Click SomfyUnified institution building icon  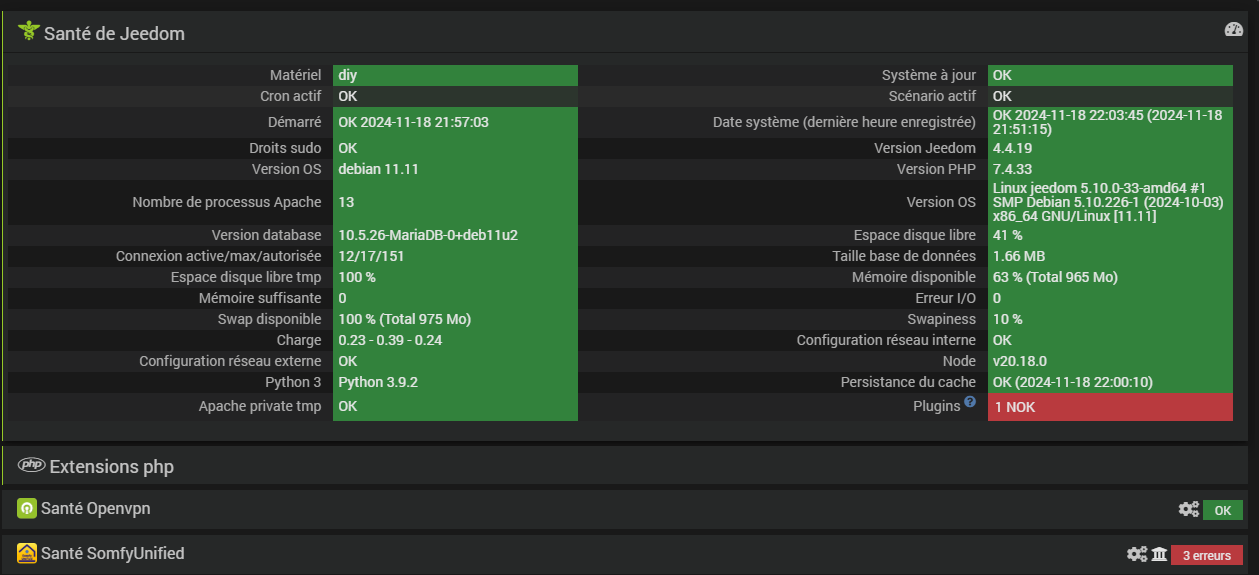click(1159, 554)
